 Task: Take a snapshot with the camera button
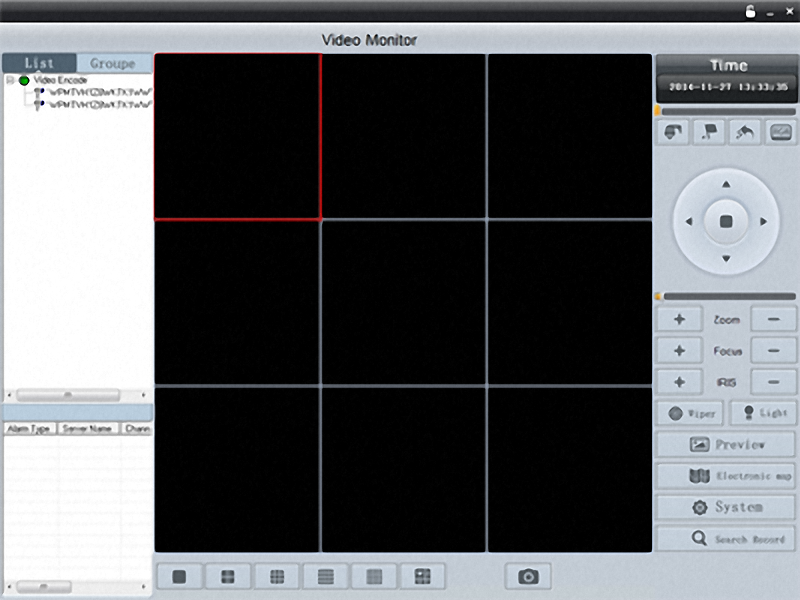[x=528, y=577]
